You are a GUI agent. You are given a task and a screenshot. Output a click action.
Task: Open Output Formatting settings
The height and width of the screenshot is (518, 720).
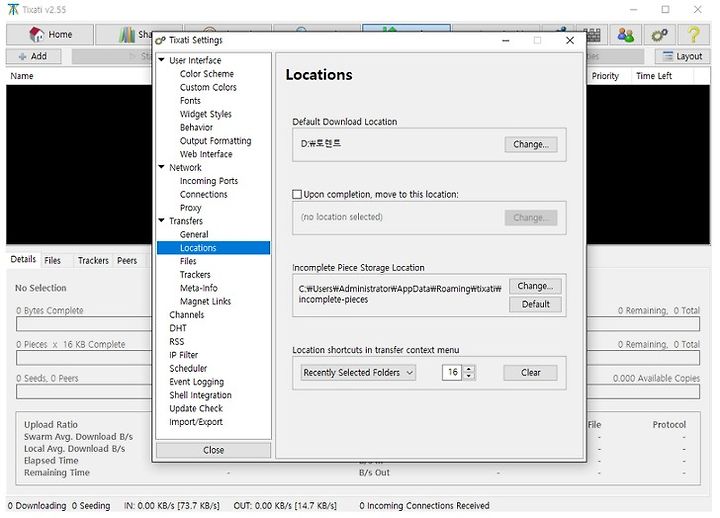[x=215, y=141]
